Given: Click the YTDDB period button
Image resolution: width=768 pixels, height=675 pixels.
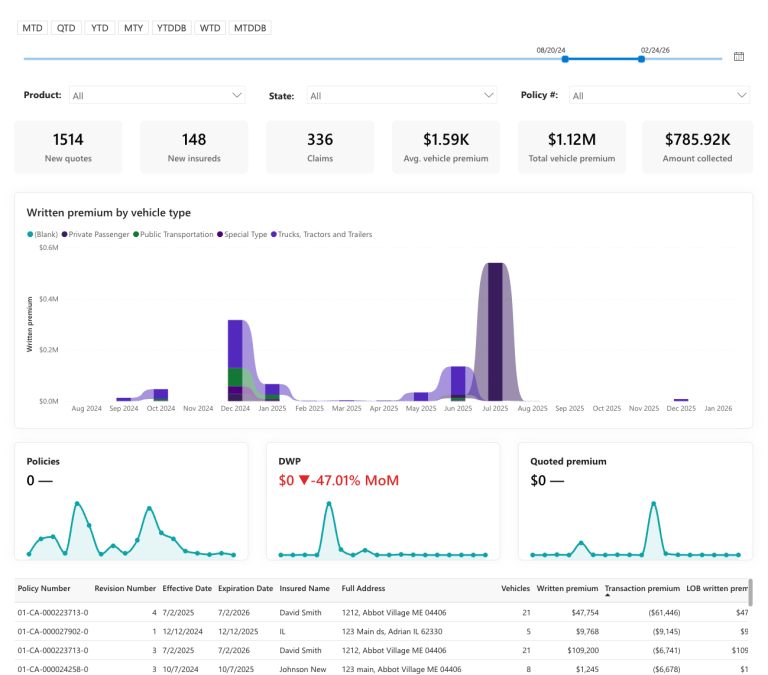Looking at the screenshot, I should 171,28.
